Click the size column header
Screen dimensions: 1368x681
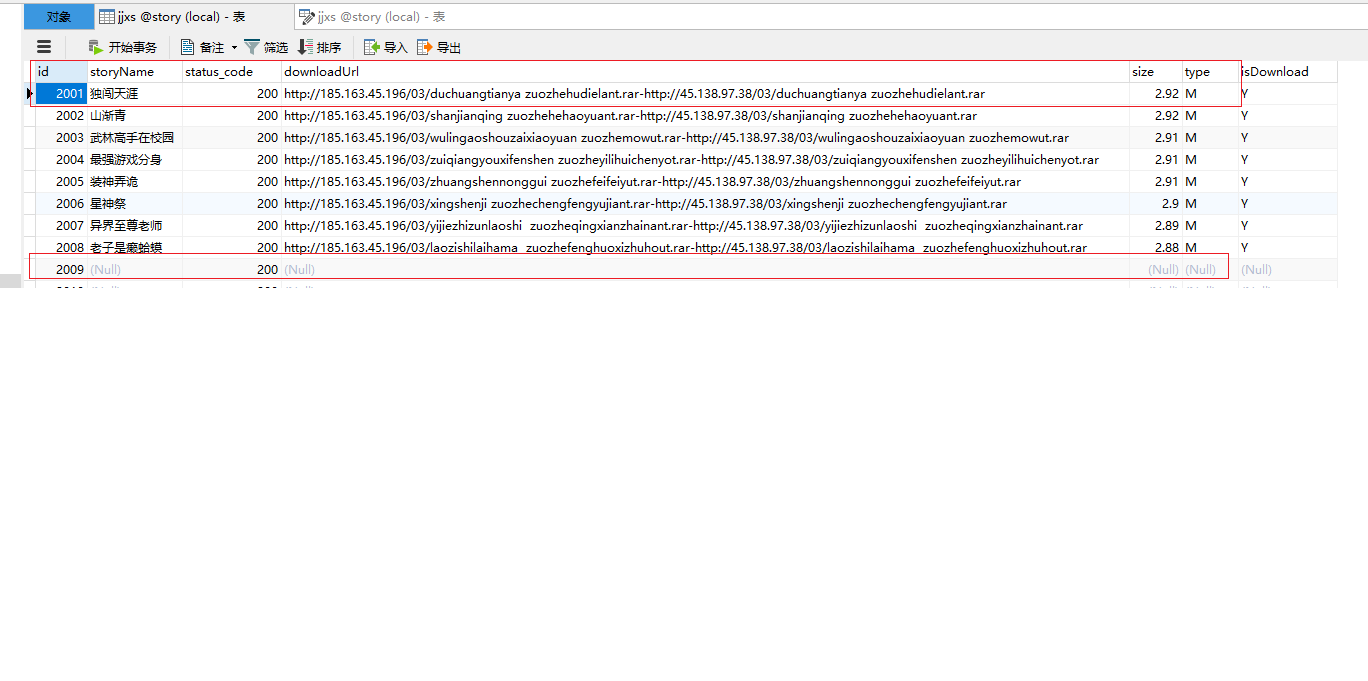[x=1155, y=71]
